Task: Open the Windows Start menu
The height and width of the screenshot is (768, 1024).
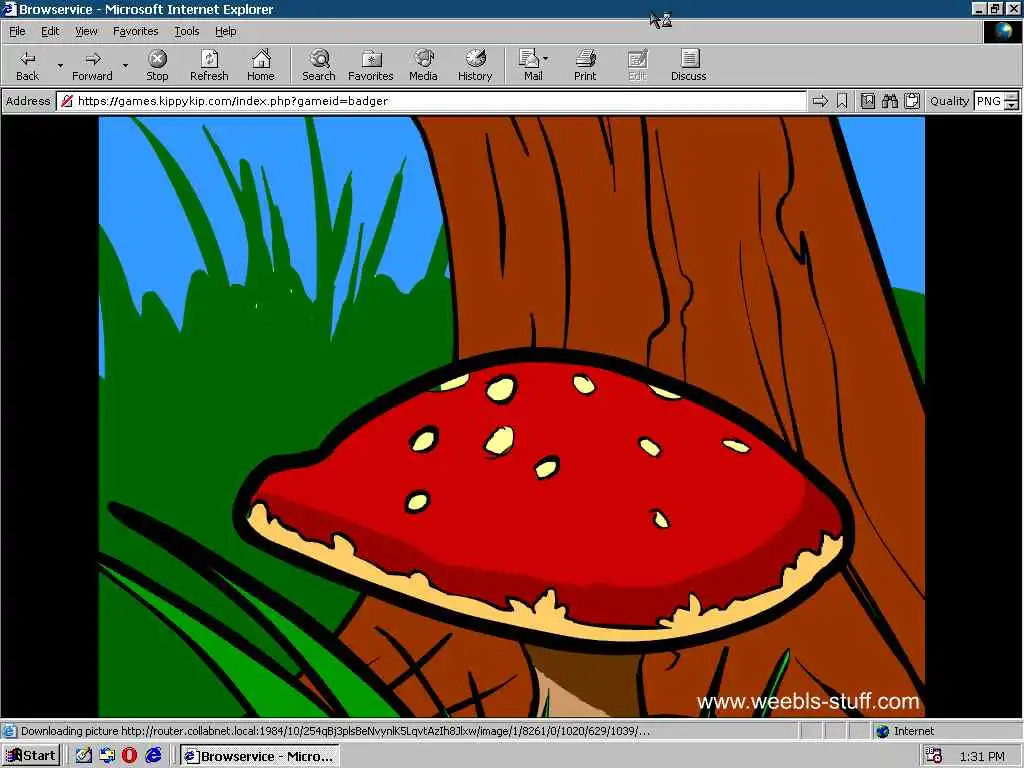Action: 31,756
